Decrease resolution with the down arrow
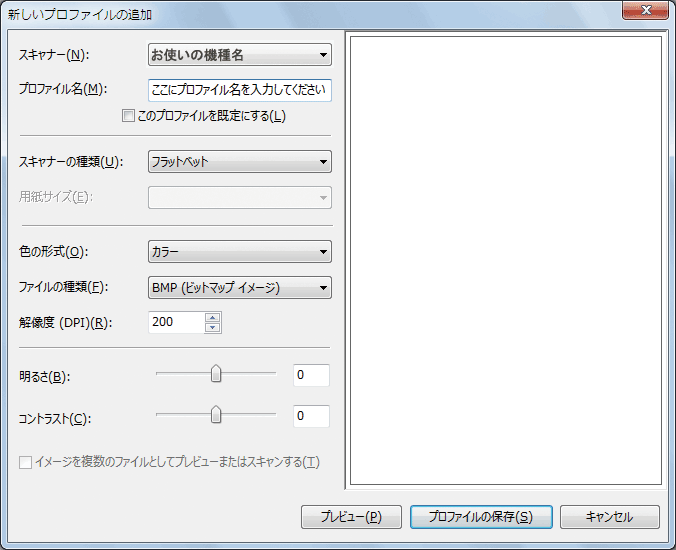Screen dimensions: 676x550 tap(212, 327)
